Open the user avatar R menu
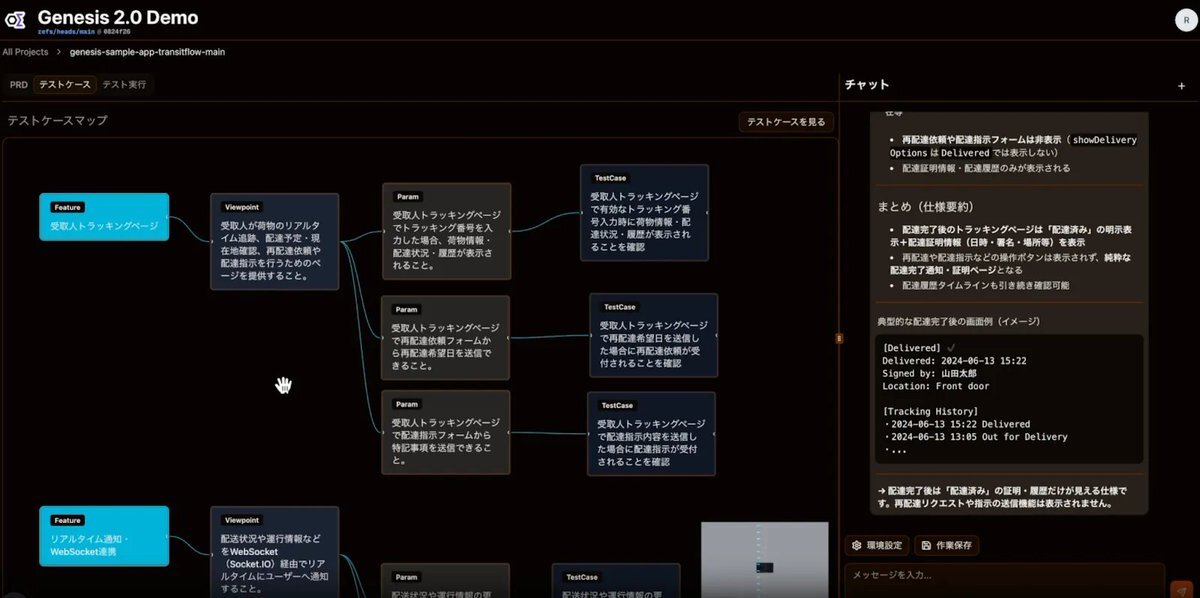This screenshot has height=598, width=1200. click(x=1186, y=20)
